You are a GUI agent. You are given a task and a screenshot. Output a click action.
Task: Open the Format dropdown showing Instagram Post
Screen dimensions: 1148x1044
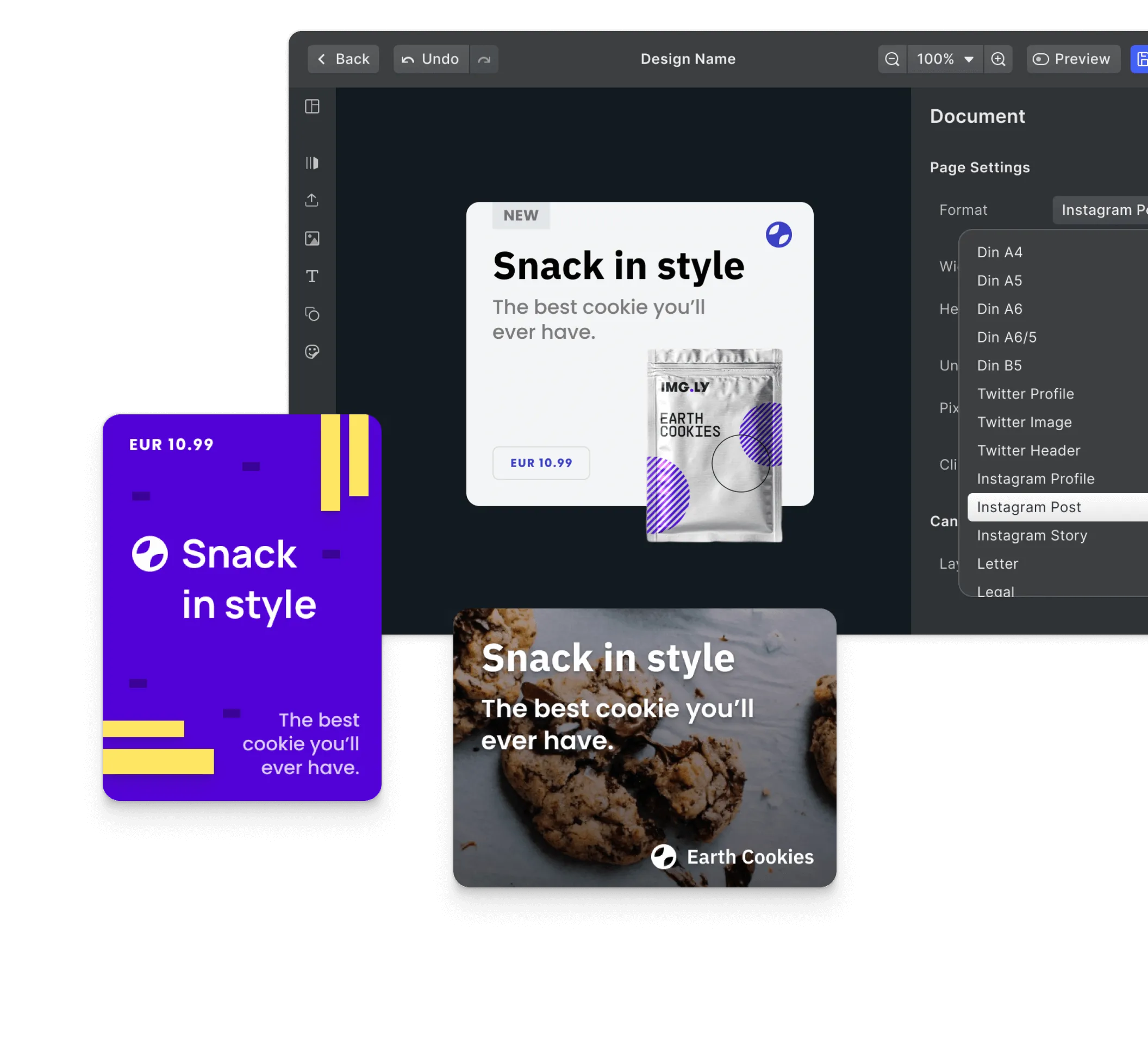tap(1100, 209)
